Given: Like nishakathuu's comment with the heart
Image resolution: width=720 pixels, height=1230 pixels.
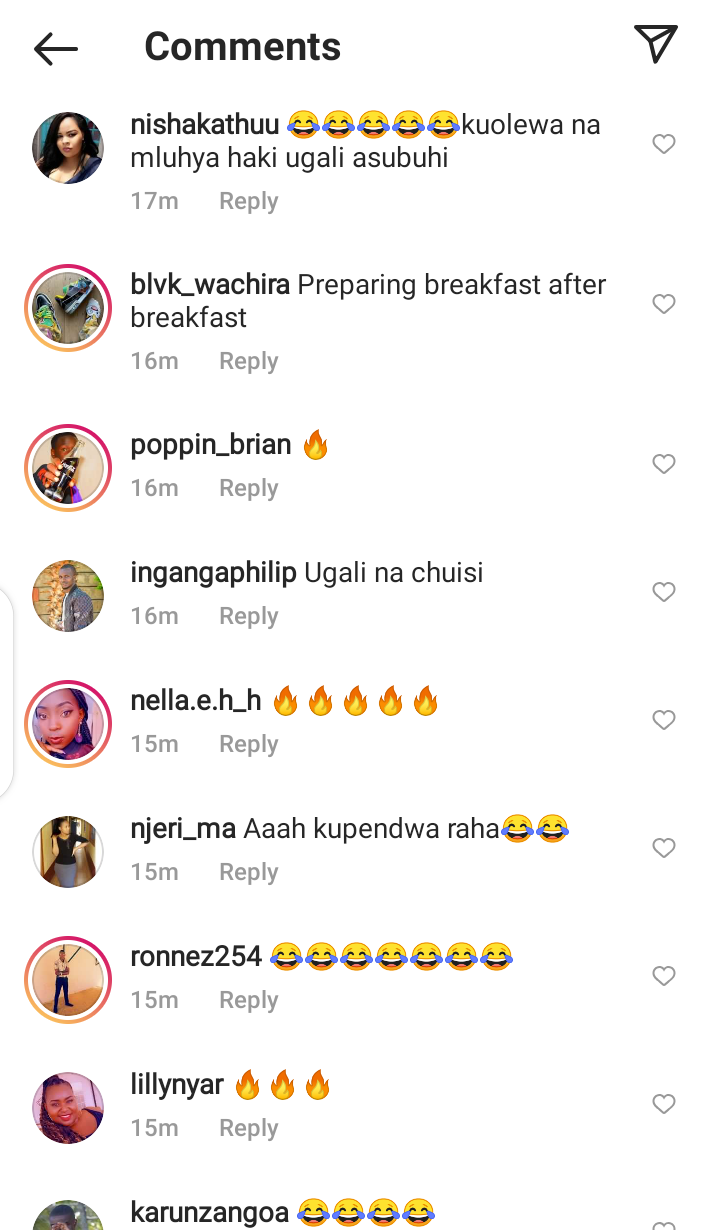Looking at the screenshot, I should pyautogui.click(x=664, y=144).
